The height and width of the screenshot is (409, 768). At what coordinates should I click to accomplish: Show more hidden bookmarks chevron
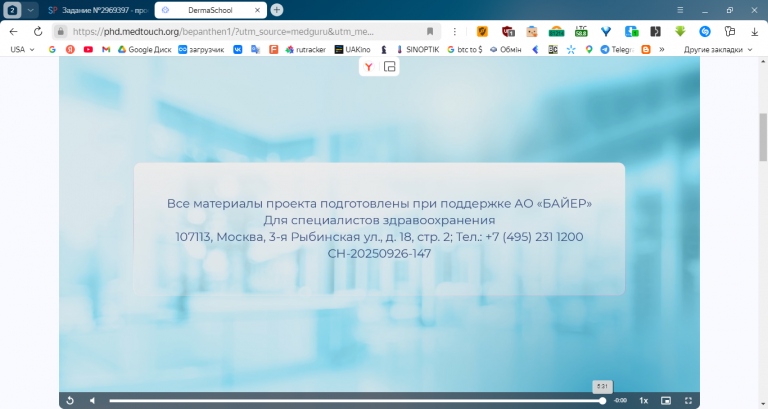662,49
